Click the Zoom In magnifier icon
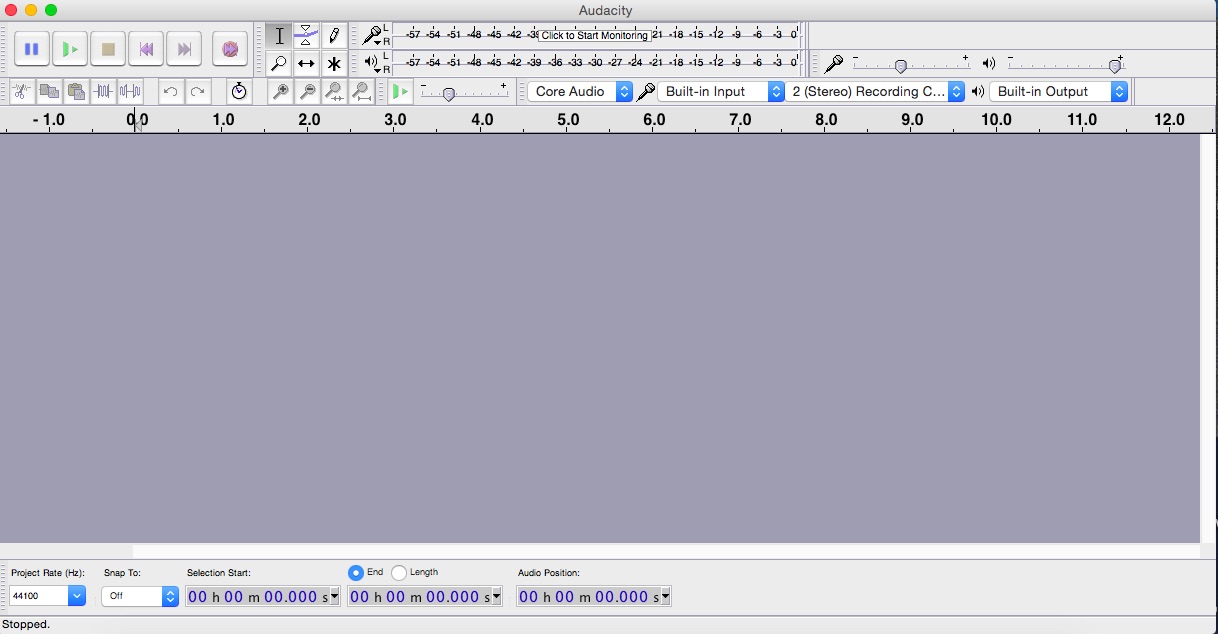Image resolution: width=1218 pixels, height=634 pixels. click(281, 91)
